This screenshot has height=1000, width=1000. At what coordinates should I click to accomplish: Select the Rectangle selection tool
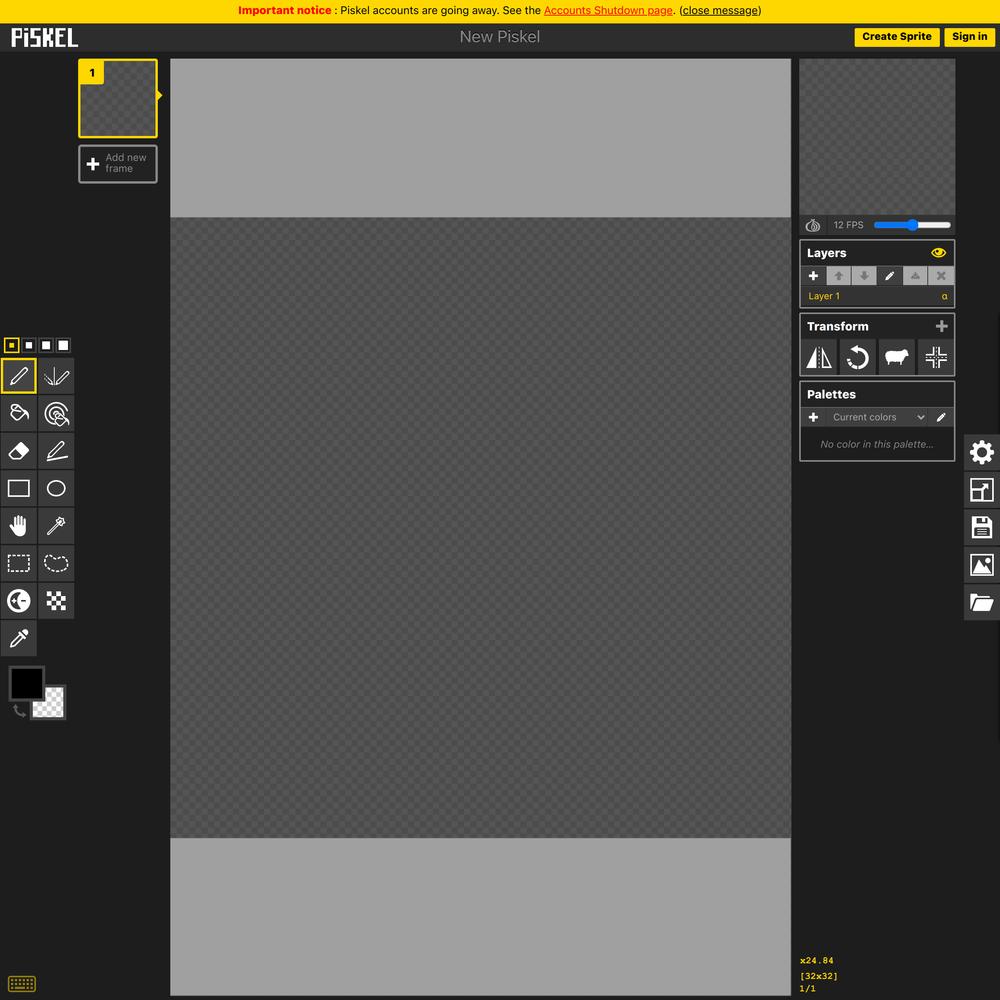[x=18, y=563]
